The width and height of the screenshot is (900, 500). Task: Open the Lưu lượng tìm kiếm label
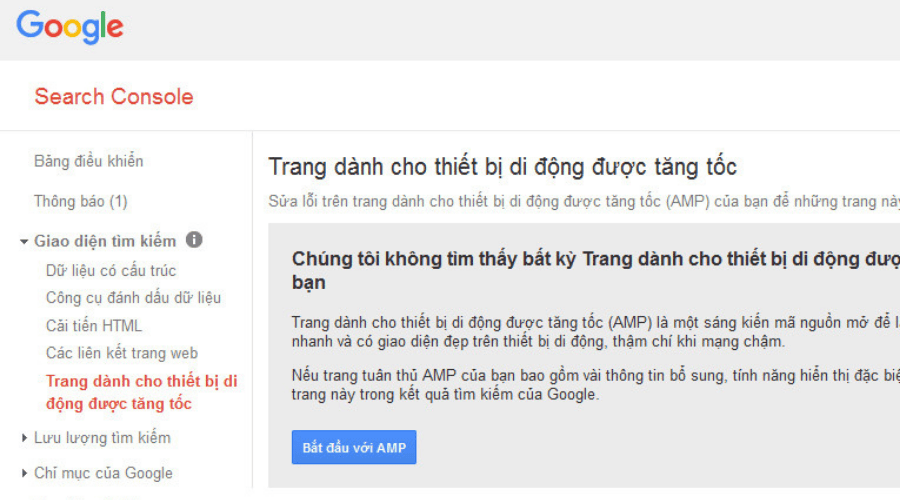tap(102, 438)
